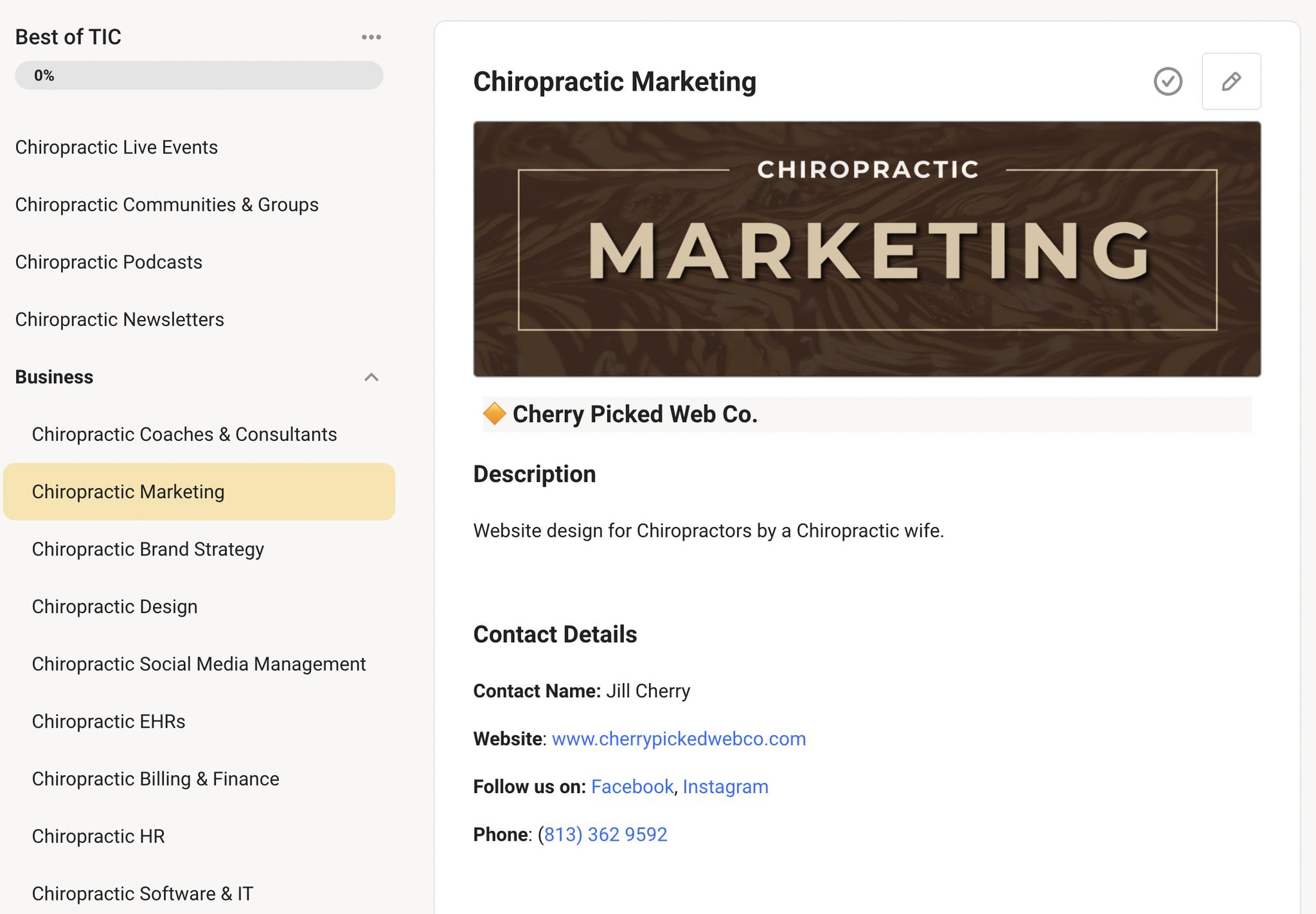Screen dimensions: 1316x914
Task: Click the Best of TIC course title
Action: click(68, 37)
